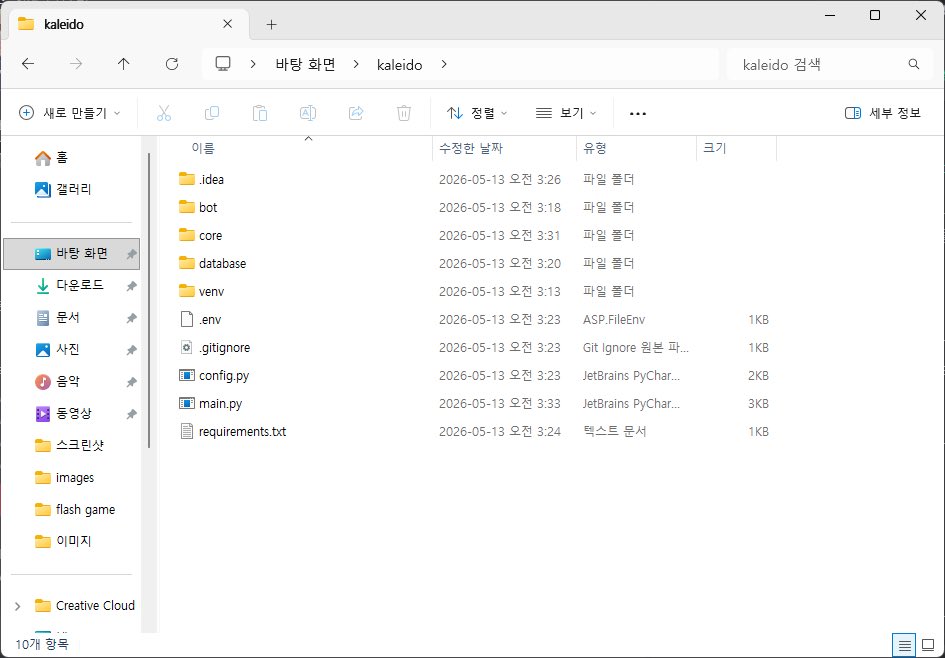The width and height of the screenshot is (945, 658).
Task: Unpin 바탕 화면 using its pin icon
Action: click(x=131, y=254)
